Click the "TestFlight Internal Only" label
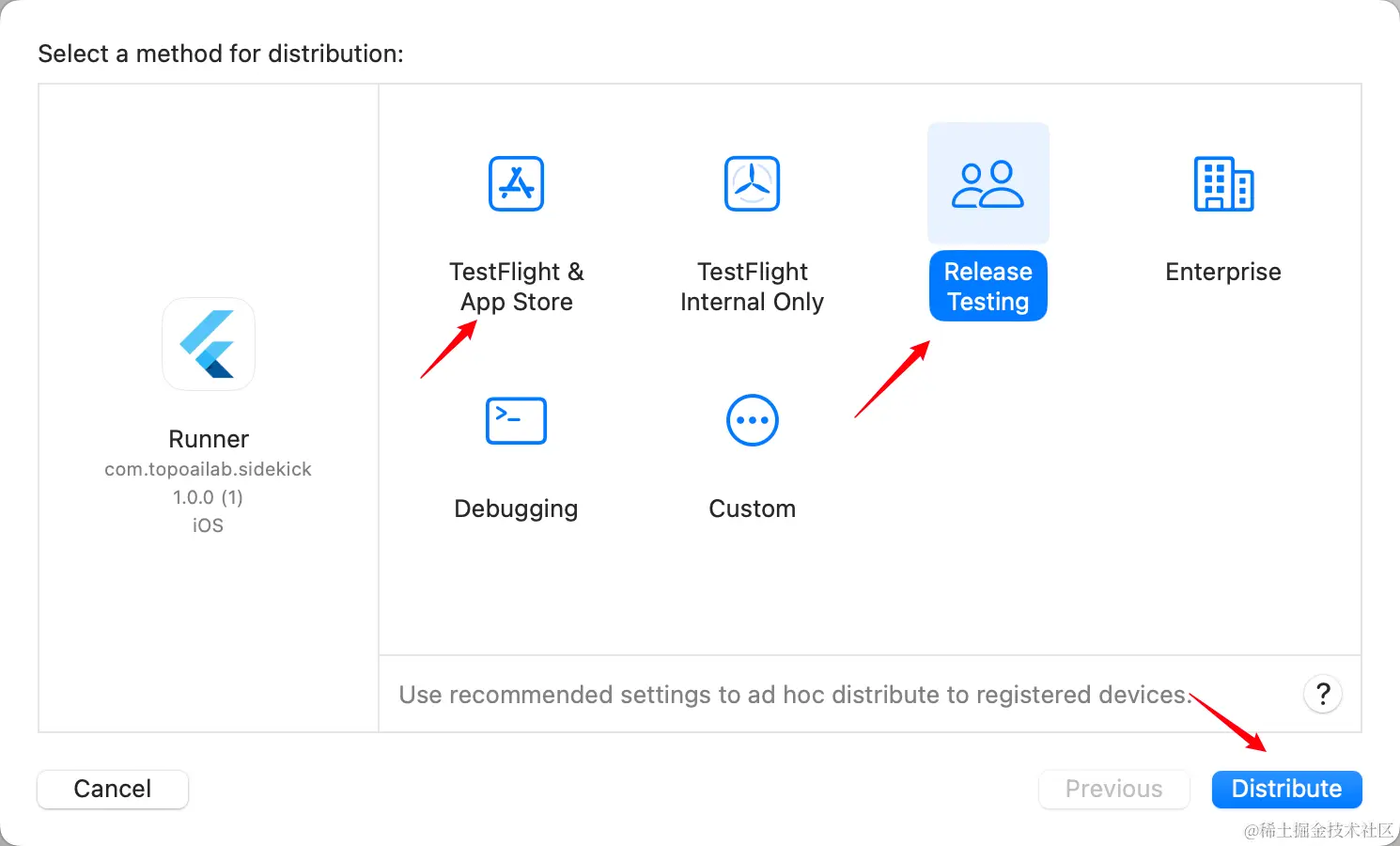This screenshot has height=846, width=1400. (x=752, y=287)
